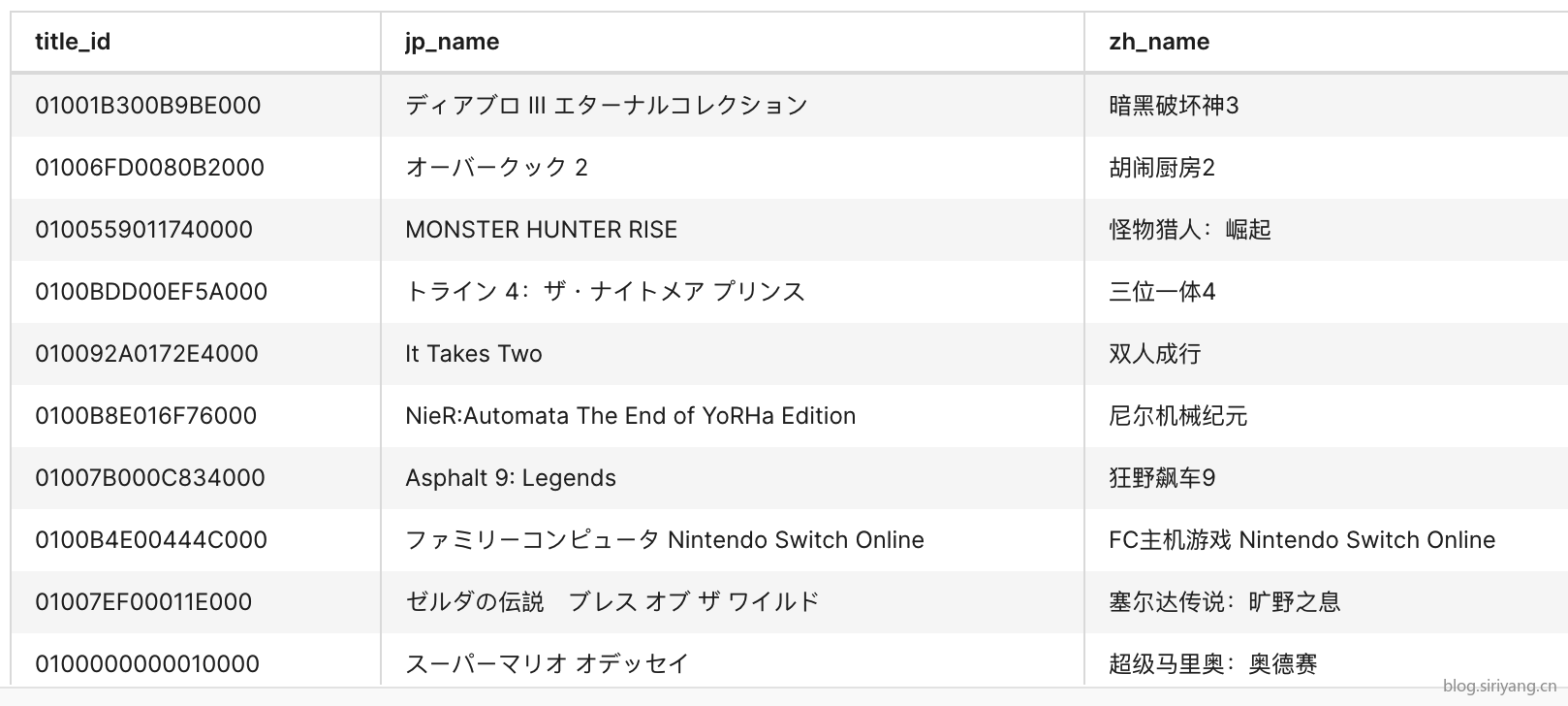Viewport: 1568px width, 706px height.
Task: Select NieR:Automata The End of YoRHa Edition cell
Action: [733, 416]
